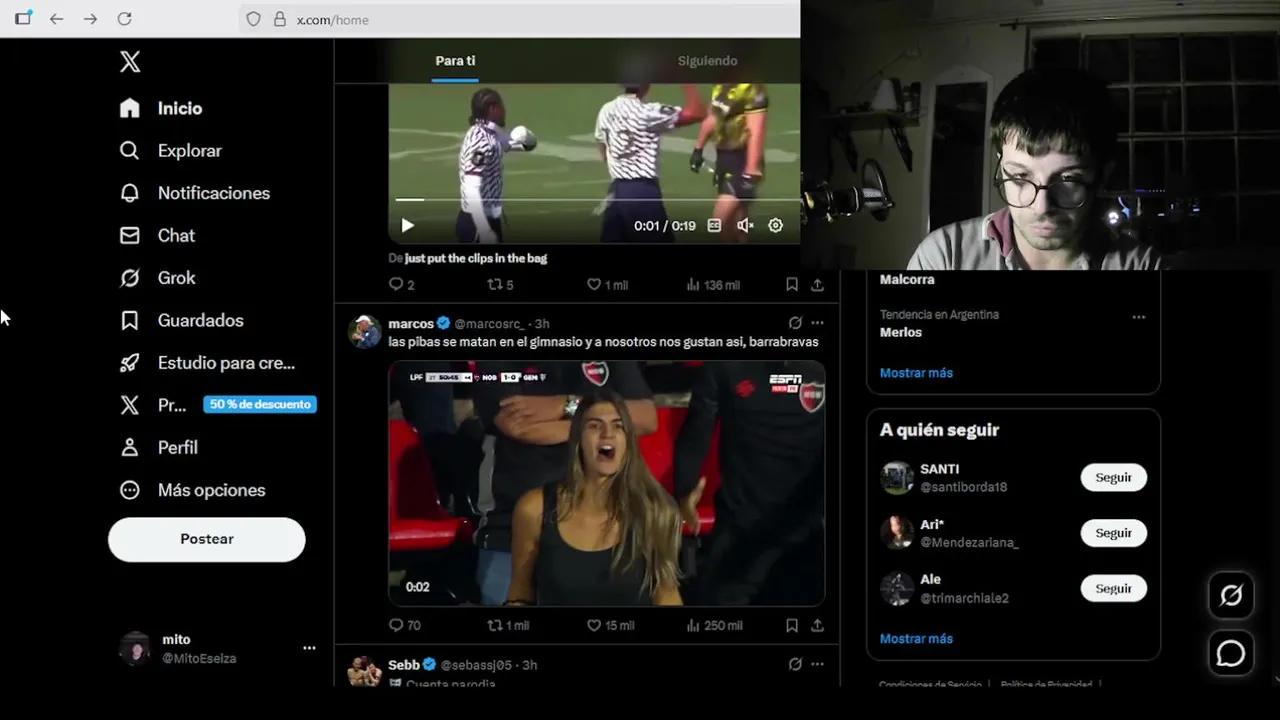Open options for Merlos trend

[x=1139, y=317]
